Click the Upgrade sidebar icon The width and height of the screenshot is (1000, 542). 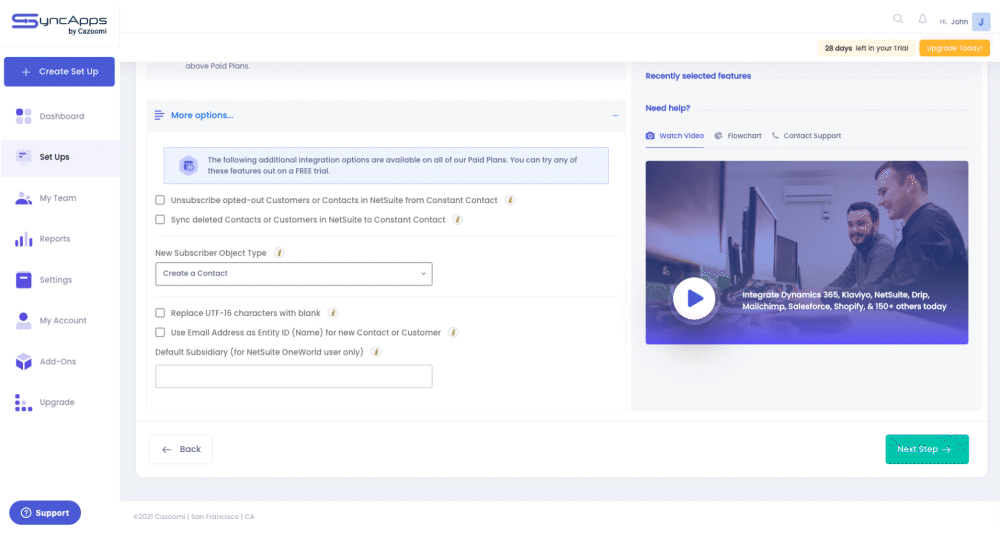click(x=24, y=402)
